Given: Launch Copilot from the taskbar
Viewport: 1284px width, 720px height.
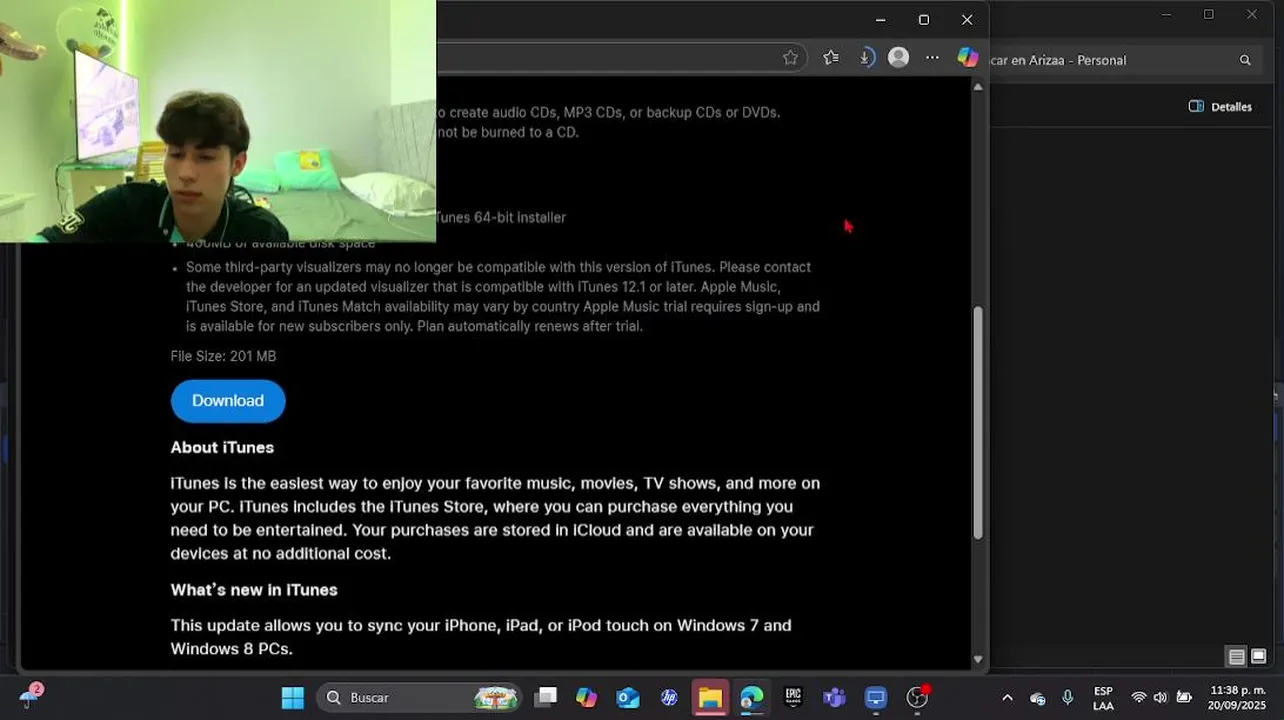Looking at the screenshot, I should tap(586, 697).
